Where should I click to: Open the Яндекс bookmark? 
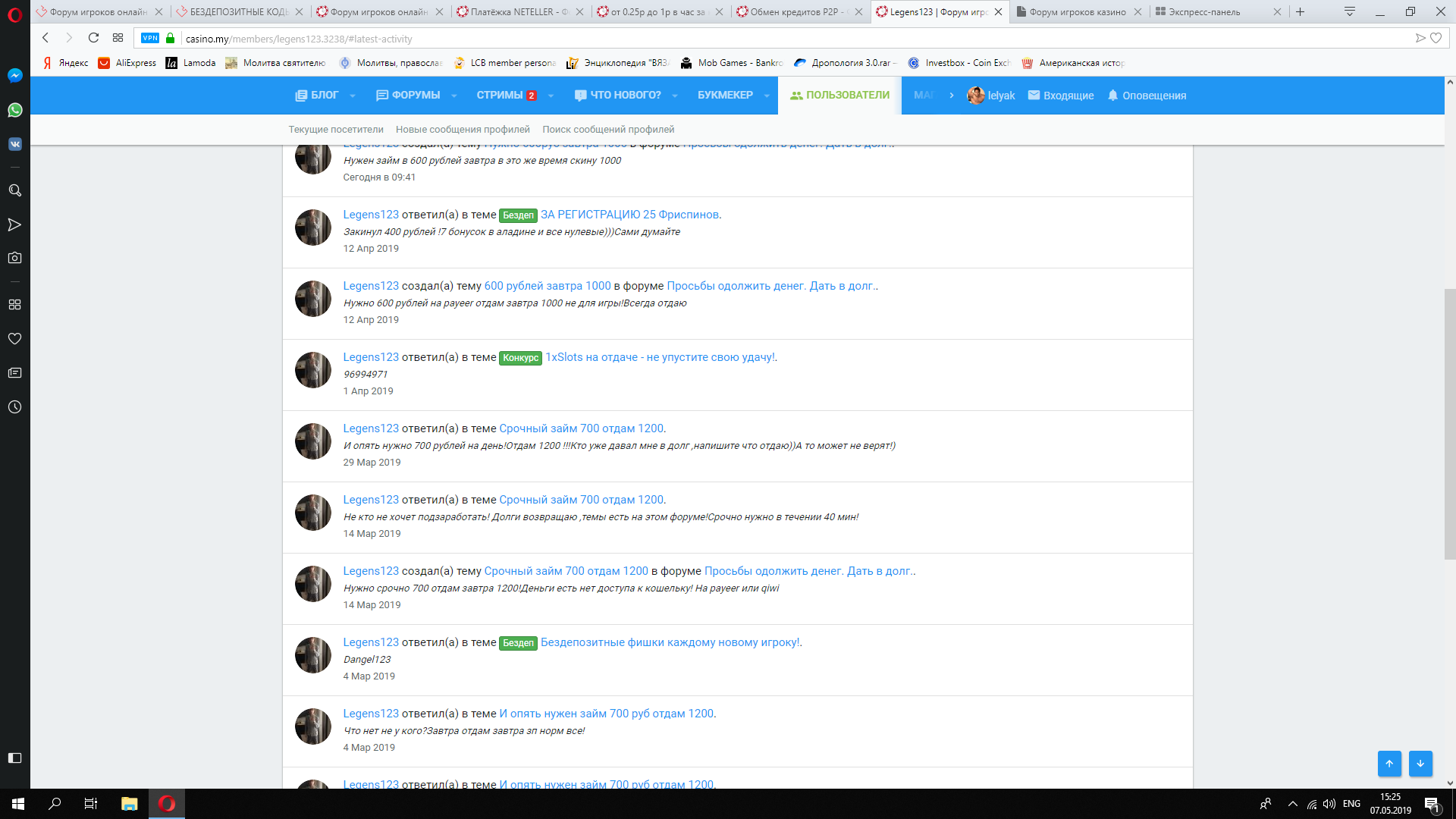point(65,63)
